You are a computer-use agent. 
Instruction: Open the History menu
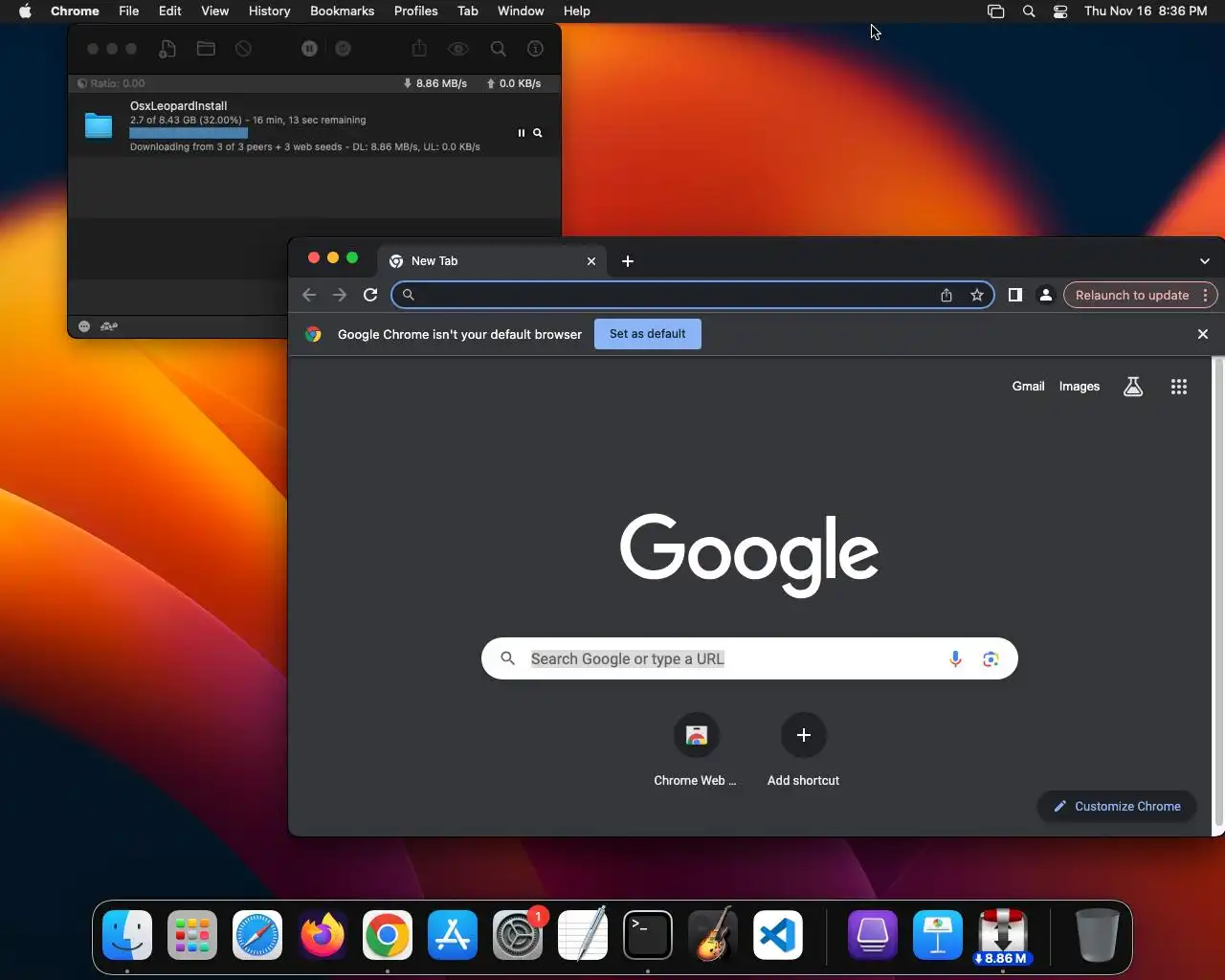click(269, 11)
